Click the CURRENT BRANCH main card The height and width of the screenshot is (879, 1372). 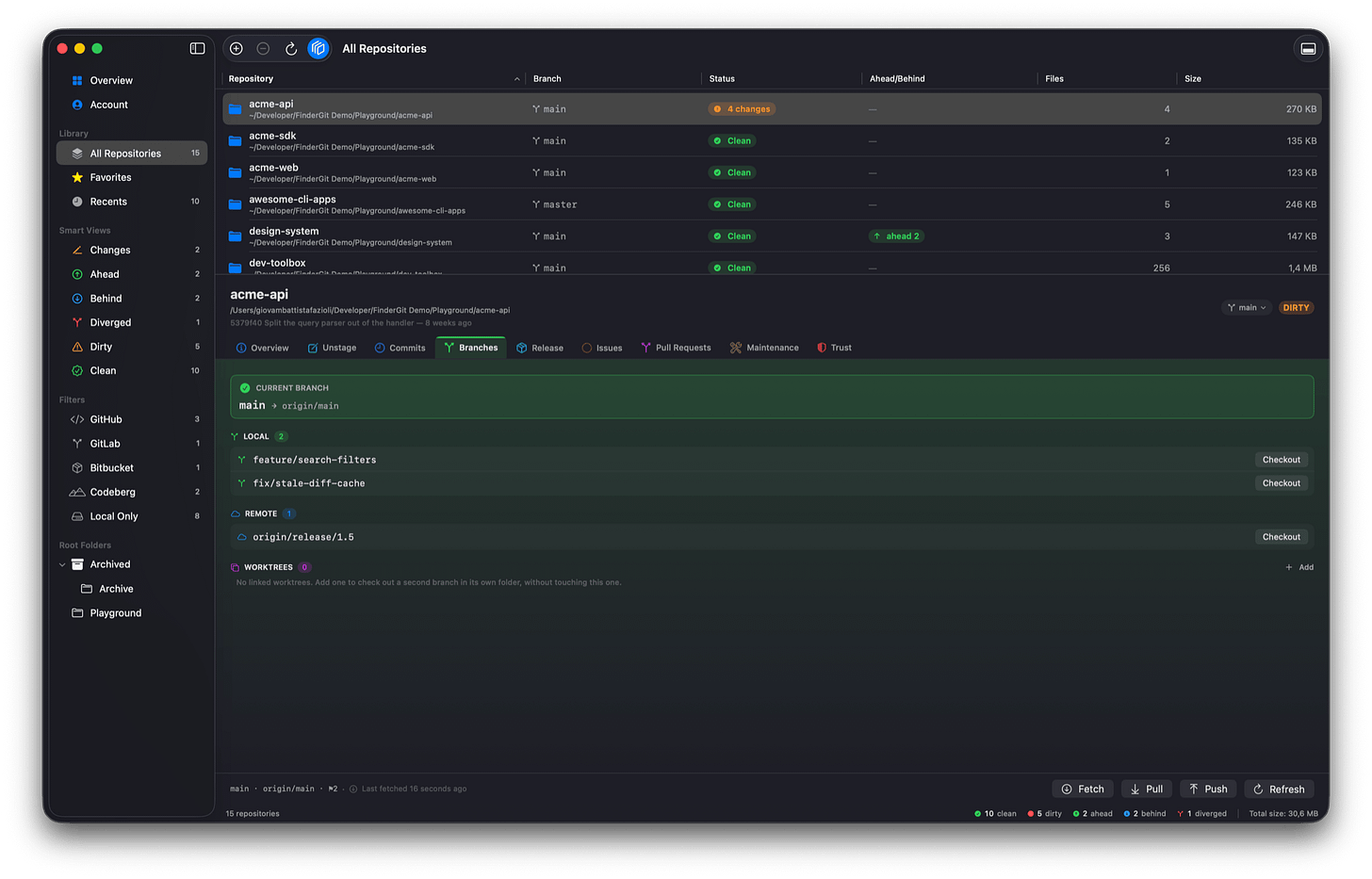point(772,397)
